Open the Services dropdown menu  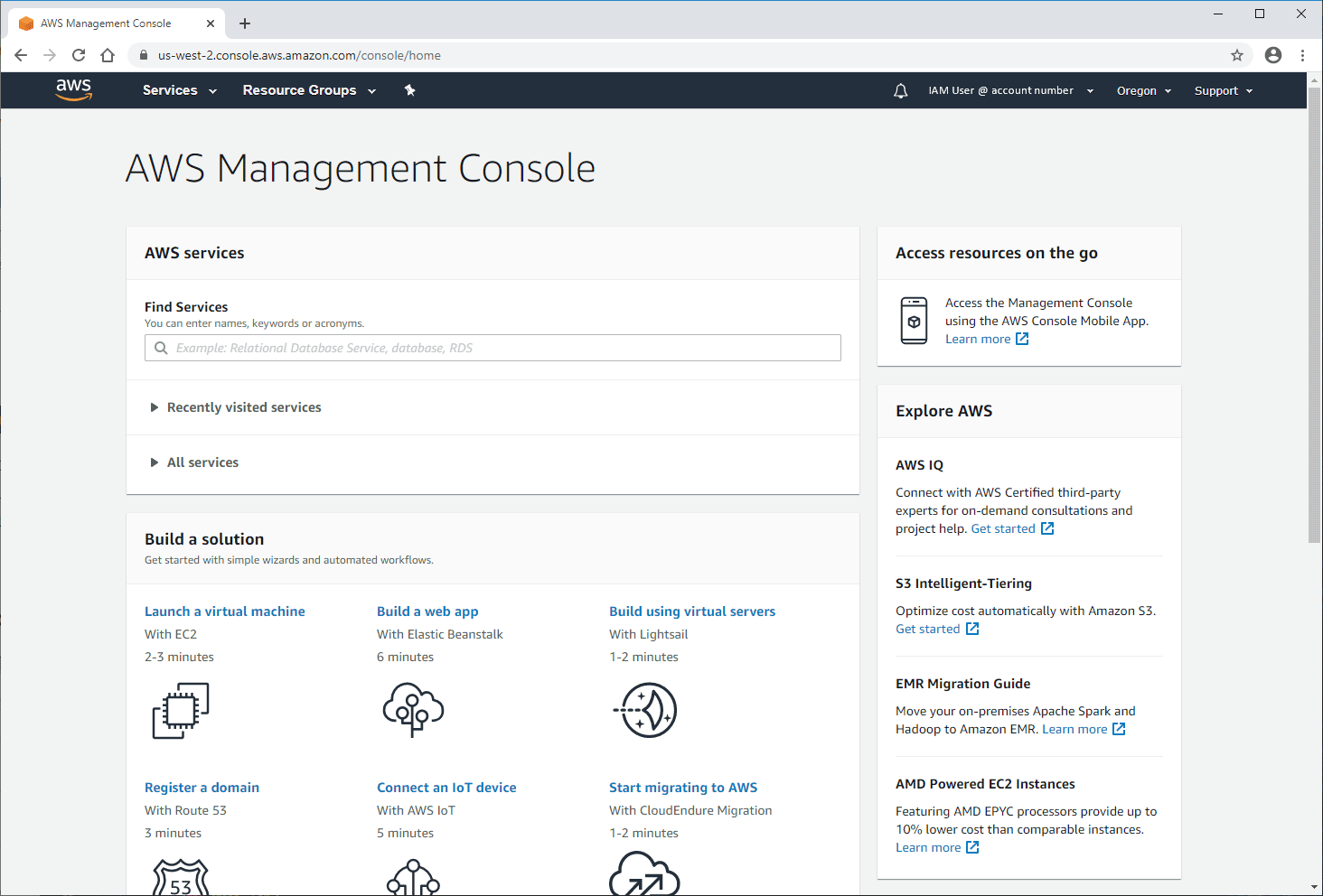[180, 90]
